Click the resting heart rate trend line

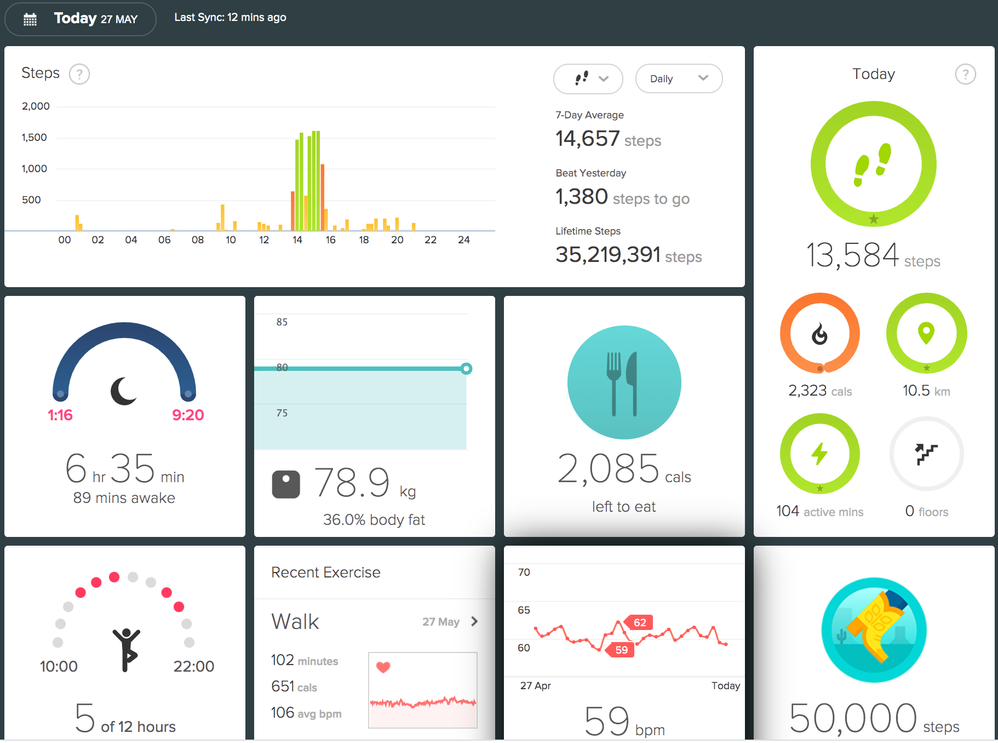630,636
